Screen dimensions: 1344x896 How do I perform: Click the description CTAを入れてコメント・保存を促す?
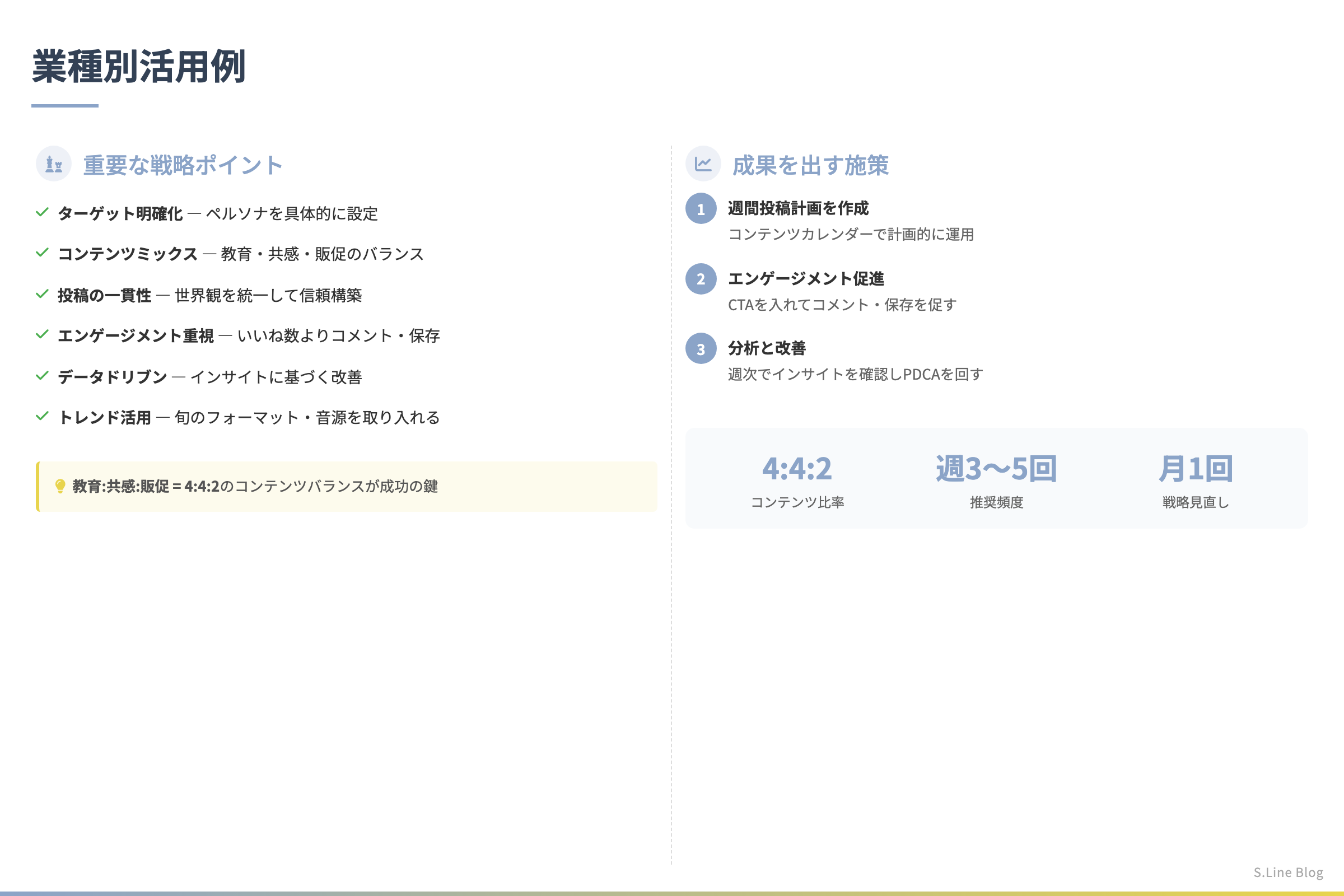[x=842, y=305]
